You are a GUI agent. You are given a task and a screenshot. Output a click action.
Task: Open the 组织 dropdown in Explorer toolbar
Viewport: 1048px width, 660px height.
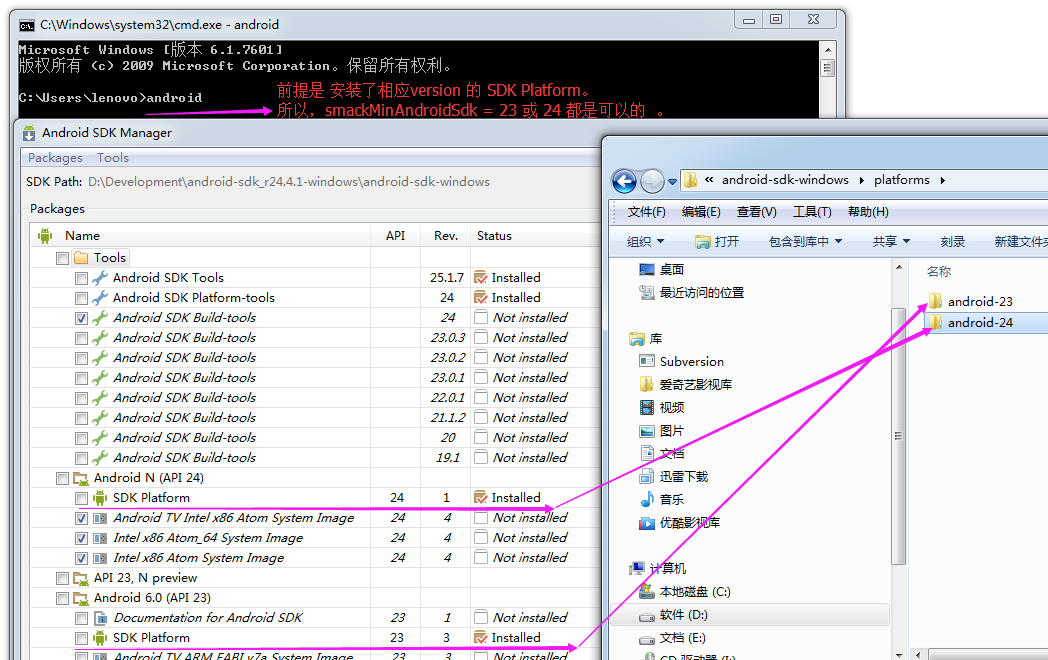click(645, 241)
